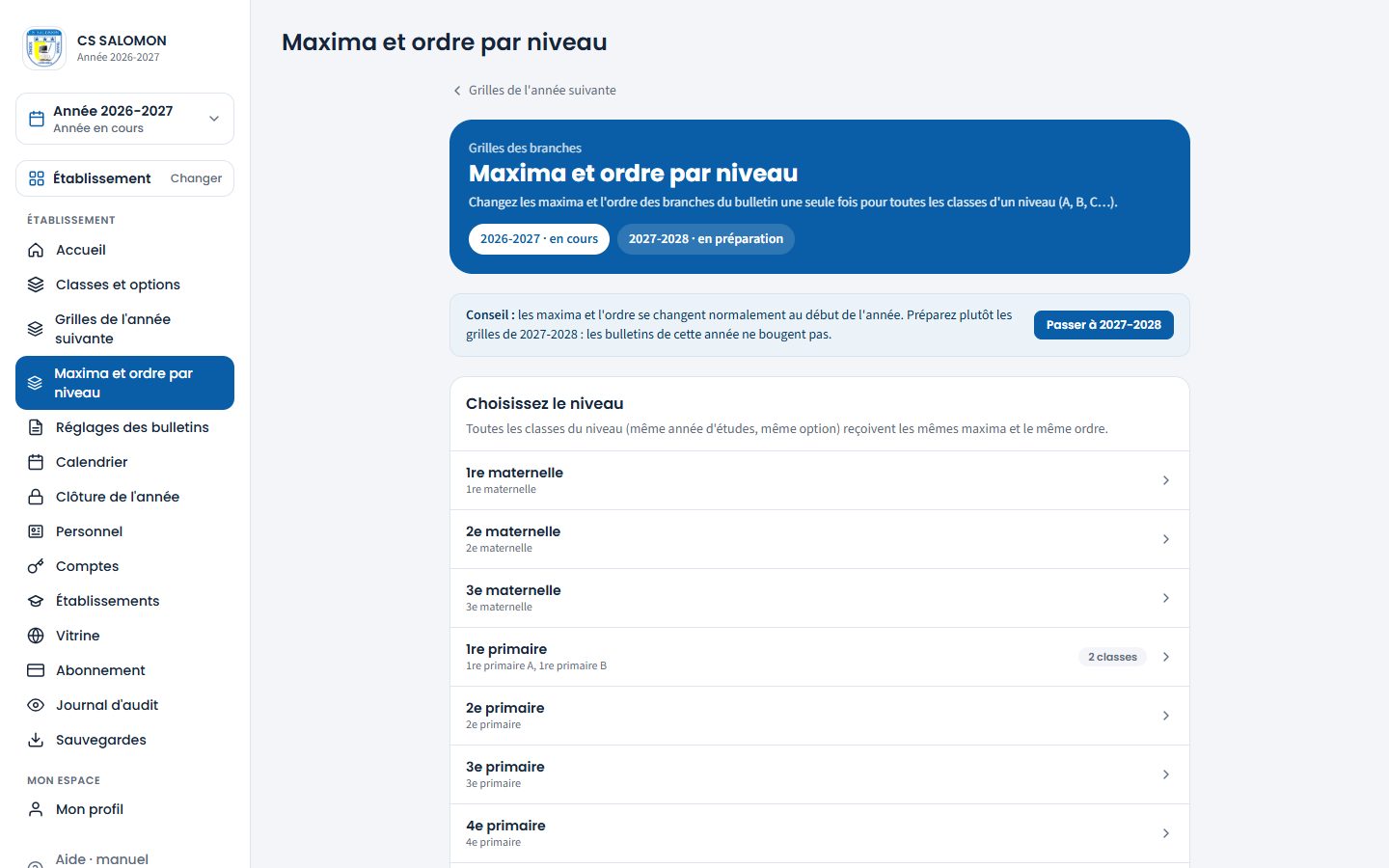This screenshot has height=868, width=1389.
Task: Click the Sauvegardes download icon
Action: 36,740
